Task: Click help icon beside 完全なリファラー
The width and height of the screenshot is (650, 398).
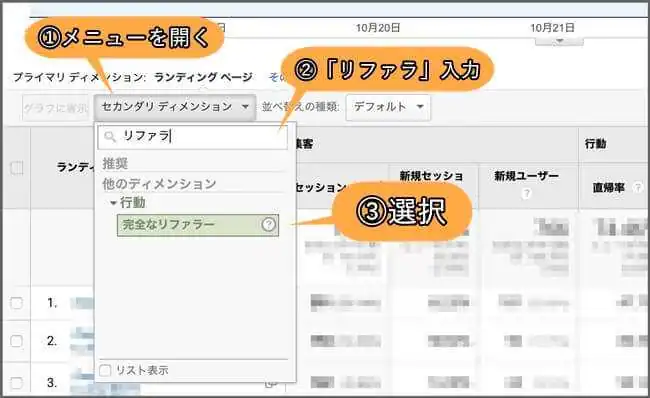Action: coord(269,225)
